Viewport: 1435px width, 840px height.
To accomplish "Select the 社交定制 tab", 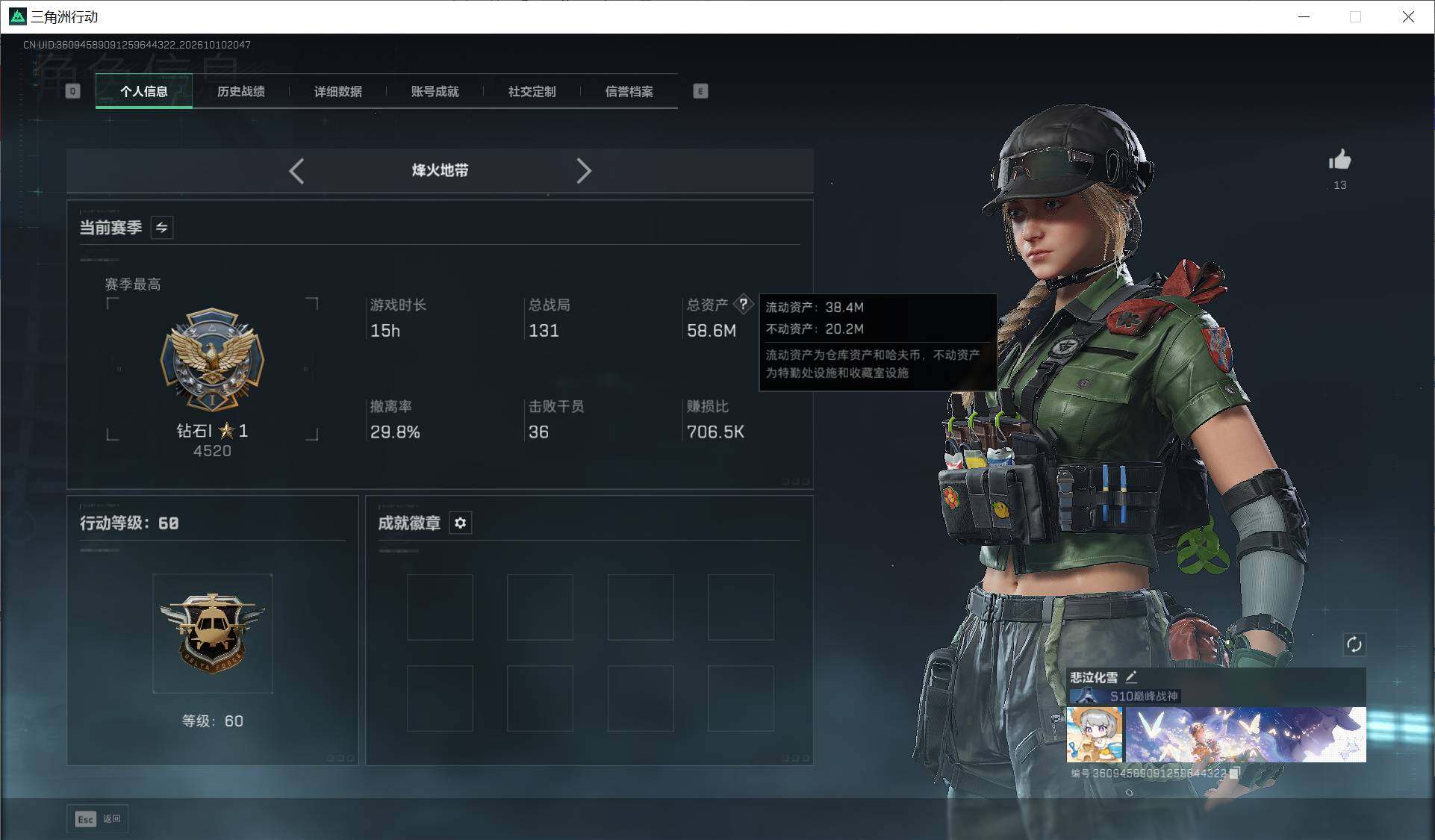I will [532, 91].
